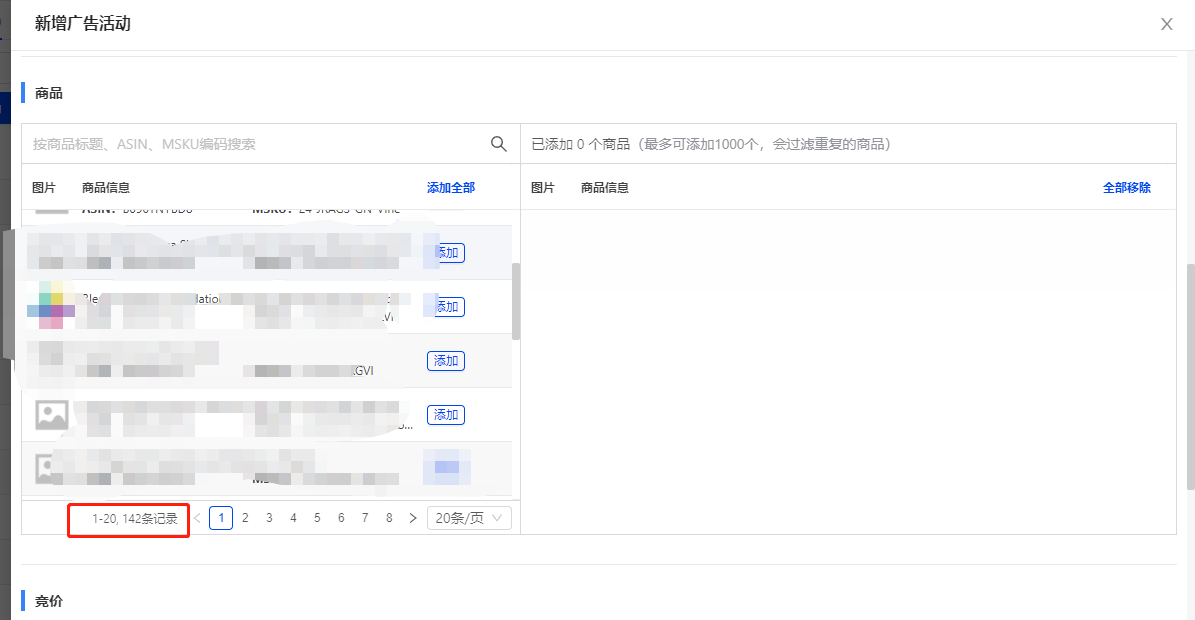This screenshot has width=1195, height=620.
Task: Click the '1-20, 142条记录' record count text
Action: pos(135,519)
